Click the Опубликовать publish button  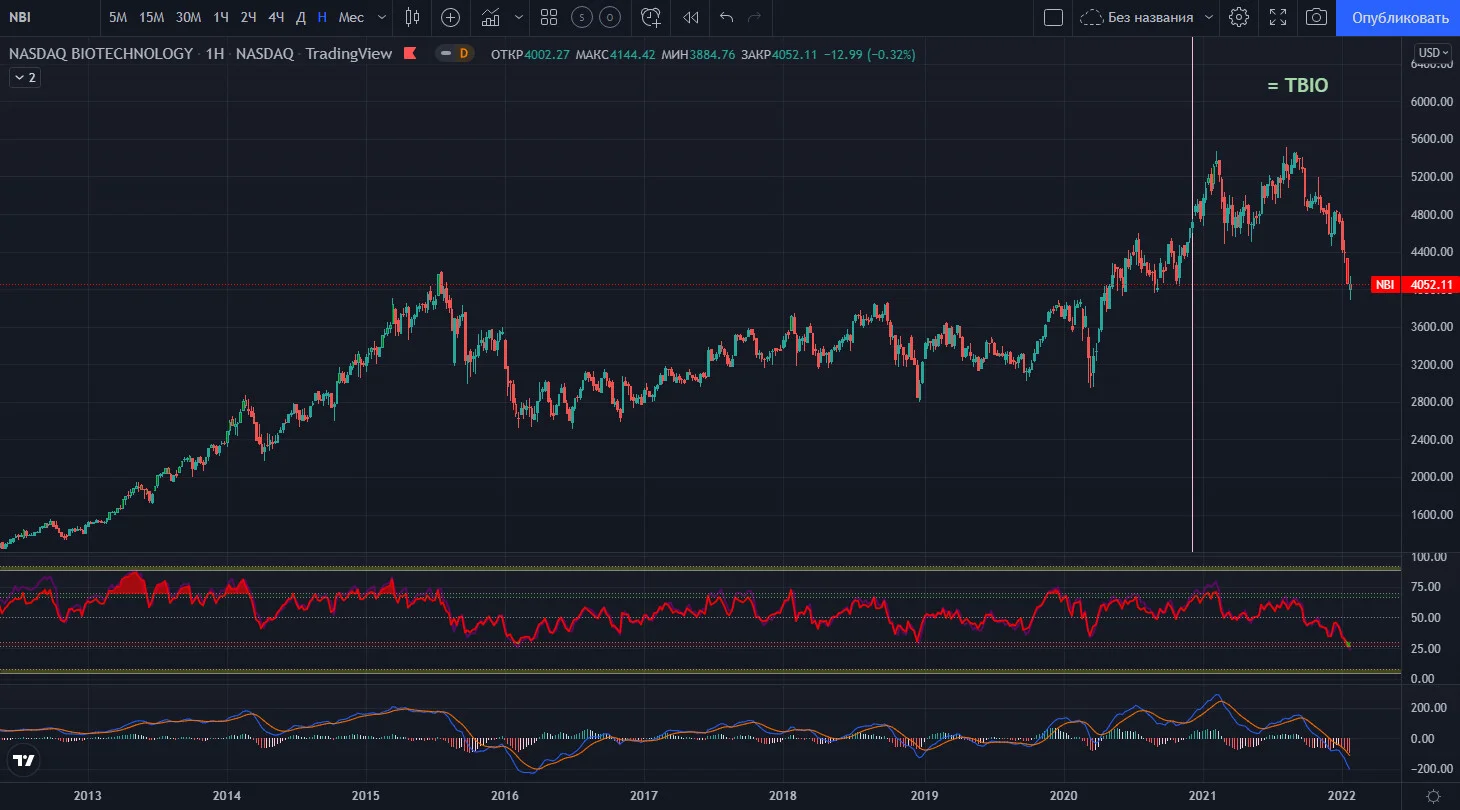coord(1398,18)
